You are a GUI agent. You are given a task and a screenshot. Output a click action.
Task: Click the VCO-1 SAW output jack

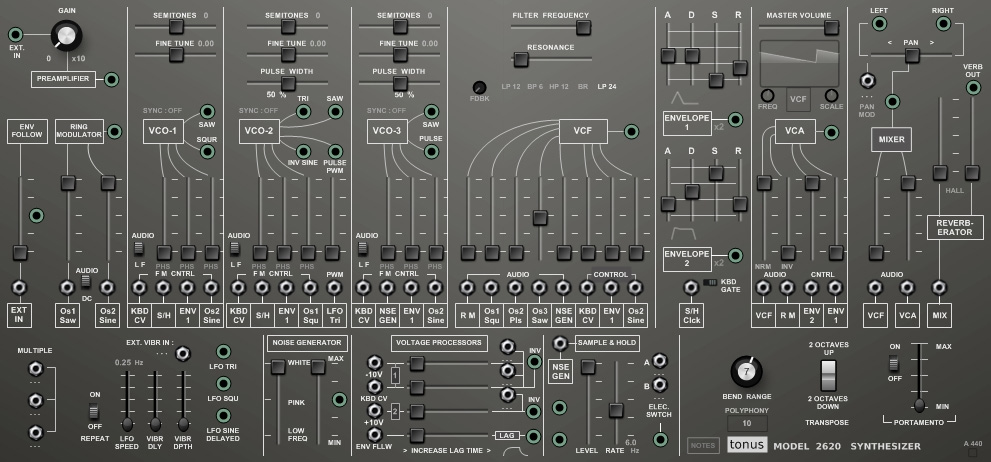tap(207, 112)
